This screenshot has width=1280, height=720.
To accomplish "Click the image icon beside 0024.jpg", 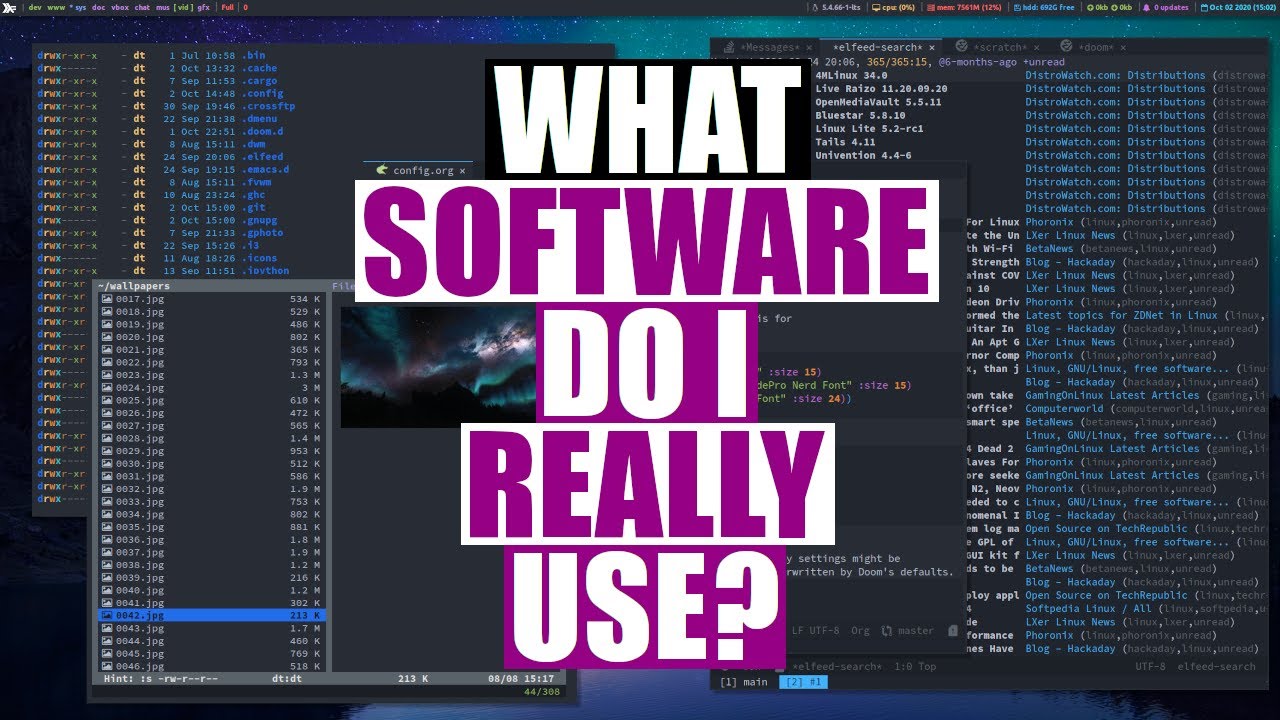I will 107,388.
